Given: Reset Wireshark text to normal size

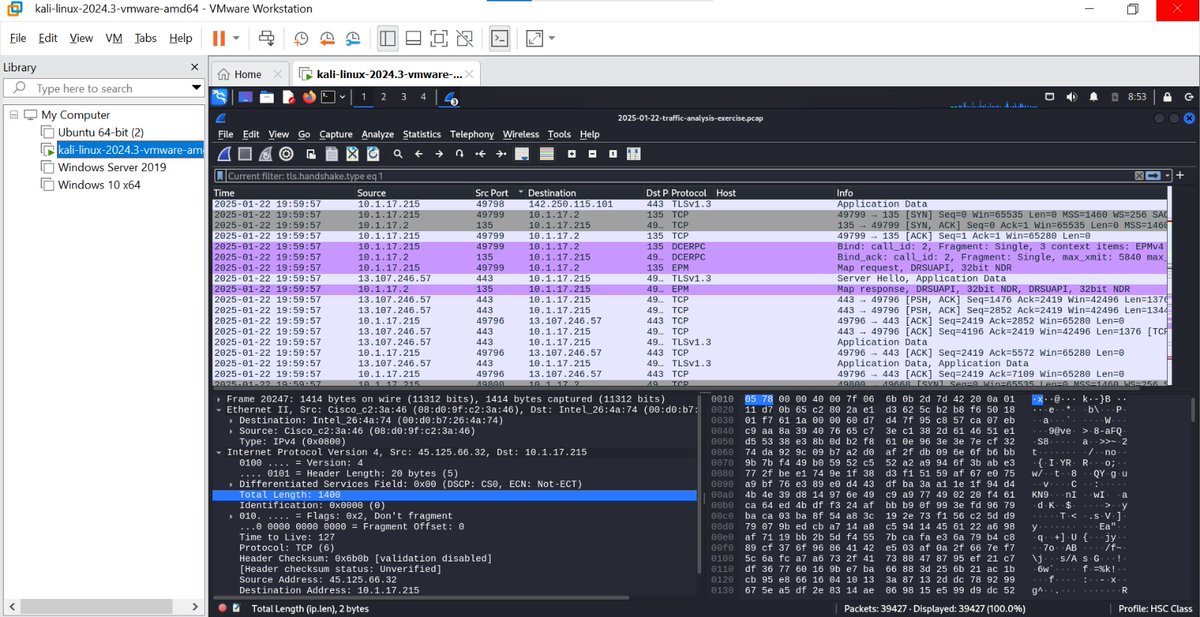Looking at the screenshot, I should 613,154.
